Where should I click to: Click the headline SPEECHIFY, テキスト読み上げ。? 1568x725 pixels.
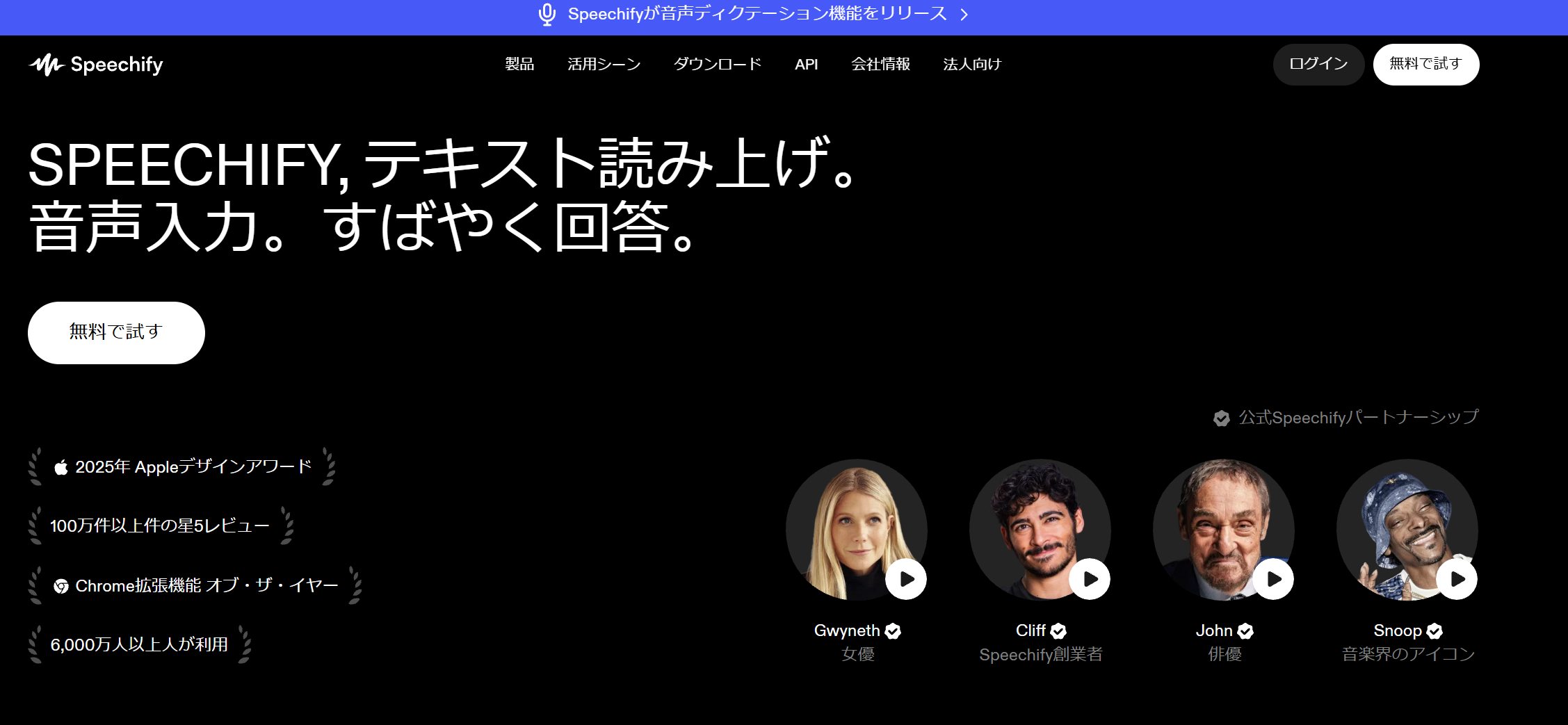(x=442, y=164)
